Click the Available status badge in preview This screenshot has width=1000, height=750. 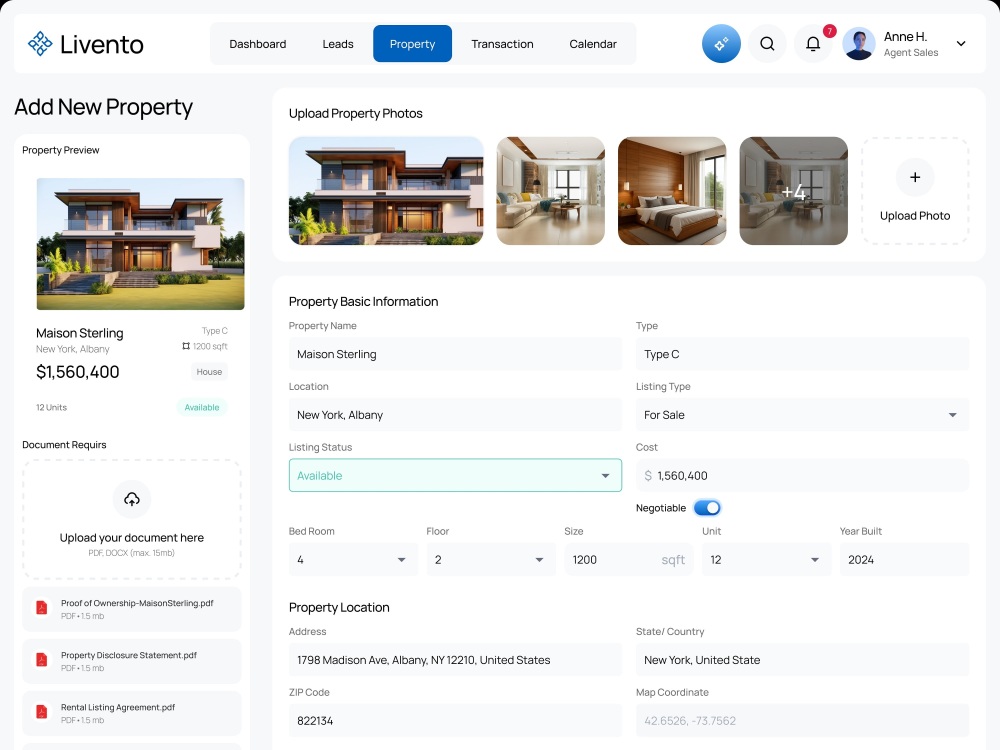click(202, 408)
